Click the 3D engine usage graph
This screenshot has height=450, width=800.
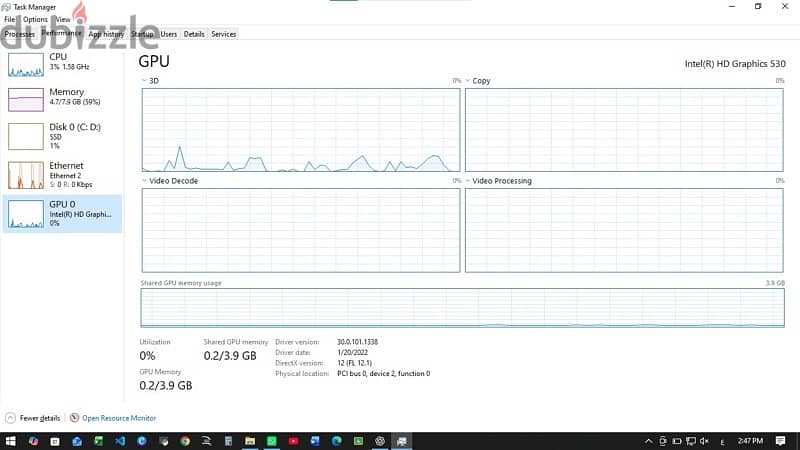point(301,130)
